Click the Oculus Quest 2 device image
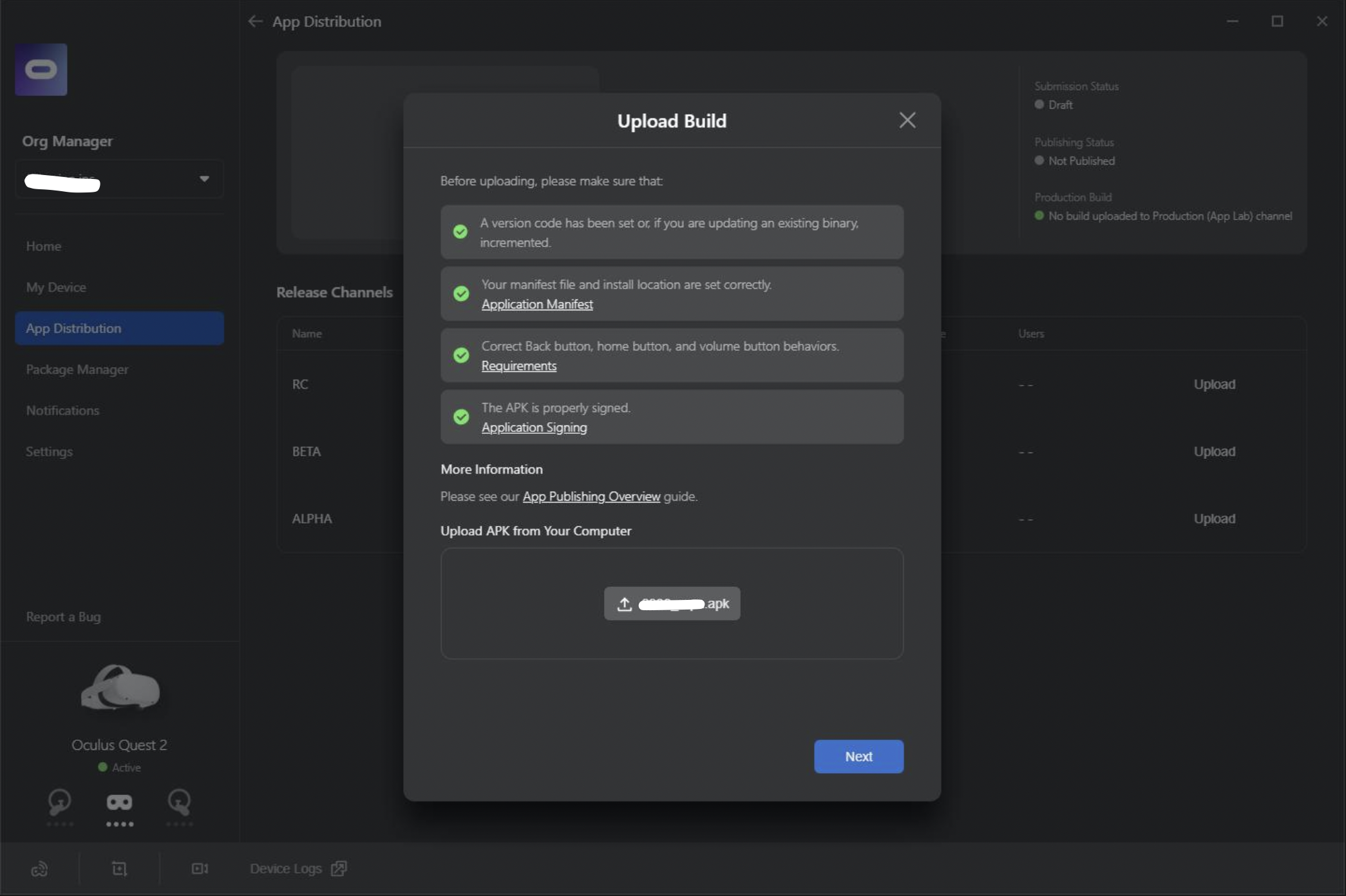This screenshot has height=896, width=1346. [x=120, y=687]
